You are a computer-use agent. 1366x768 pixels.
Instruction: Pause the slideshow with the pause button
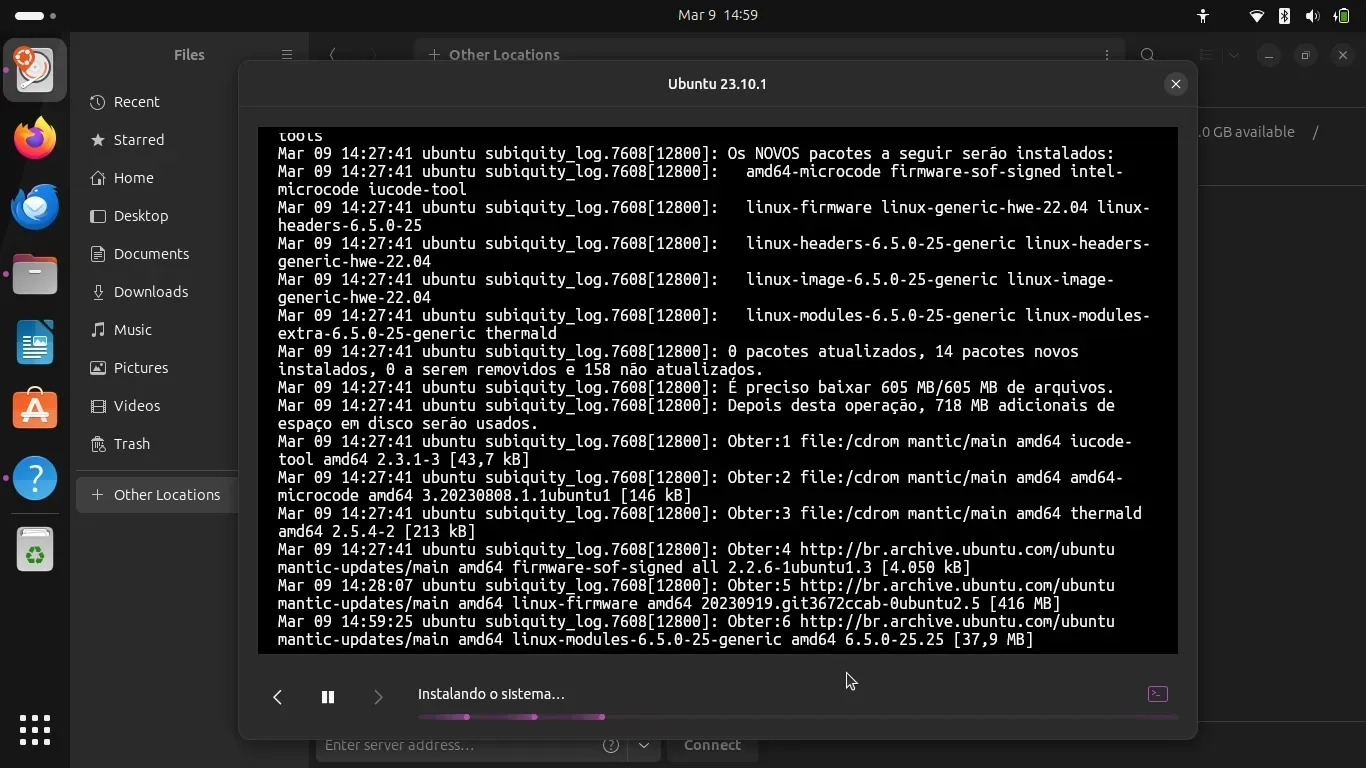click(x=327, y=697)
